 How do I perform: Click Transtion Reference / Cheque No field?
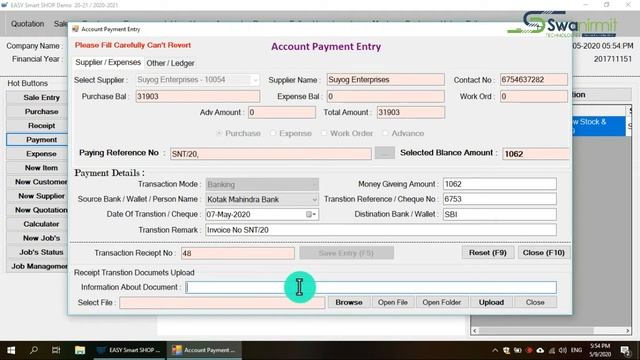coord(500,199)
